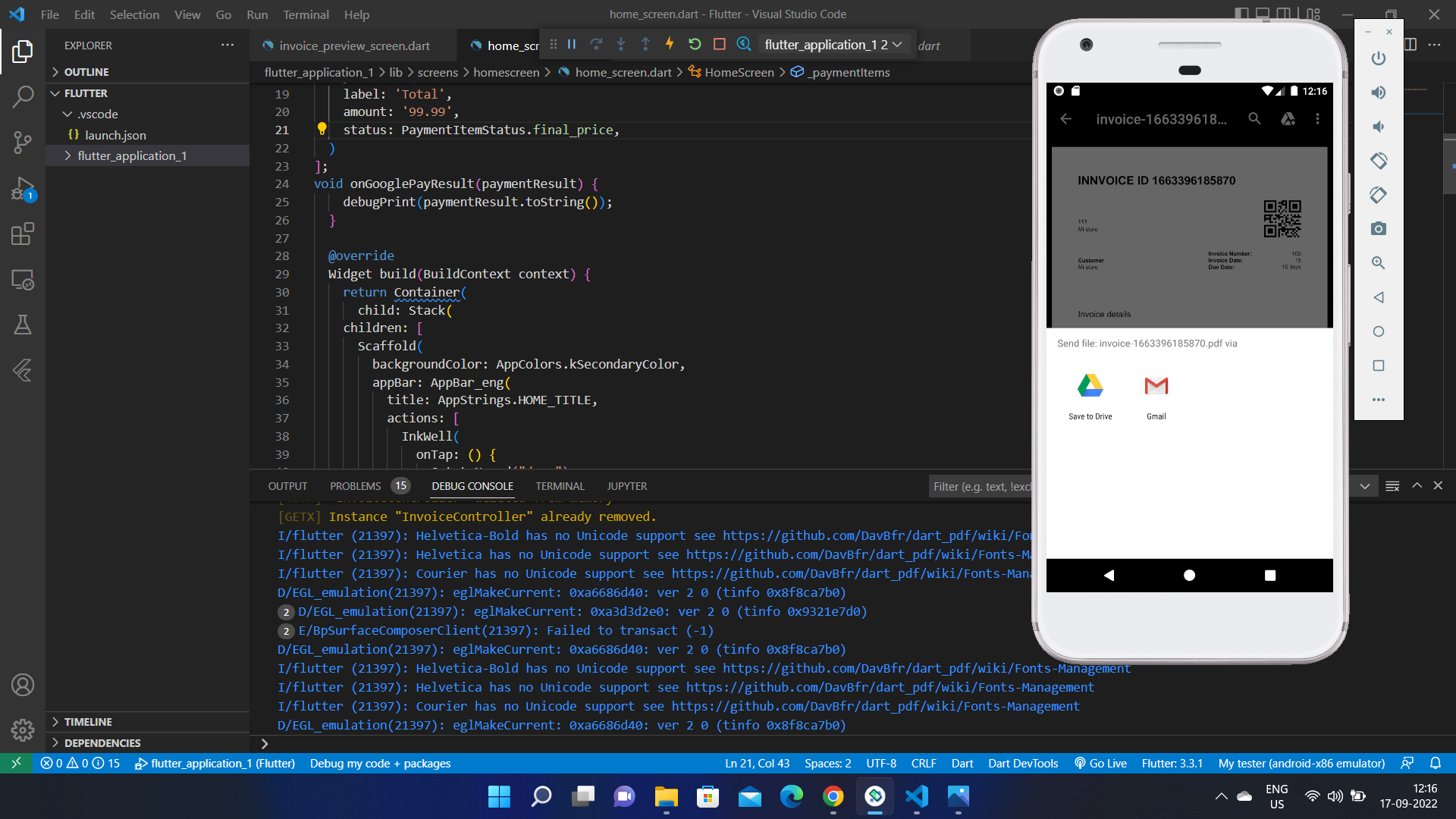This screenshot has width=1456, height=819.
Task: Pause the debug session
Action: (x=572, y=45)
